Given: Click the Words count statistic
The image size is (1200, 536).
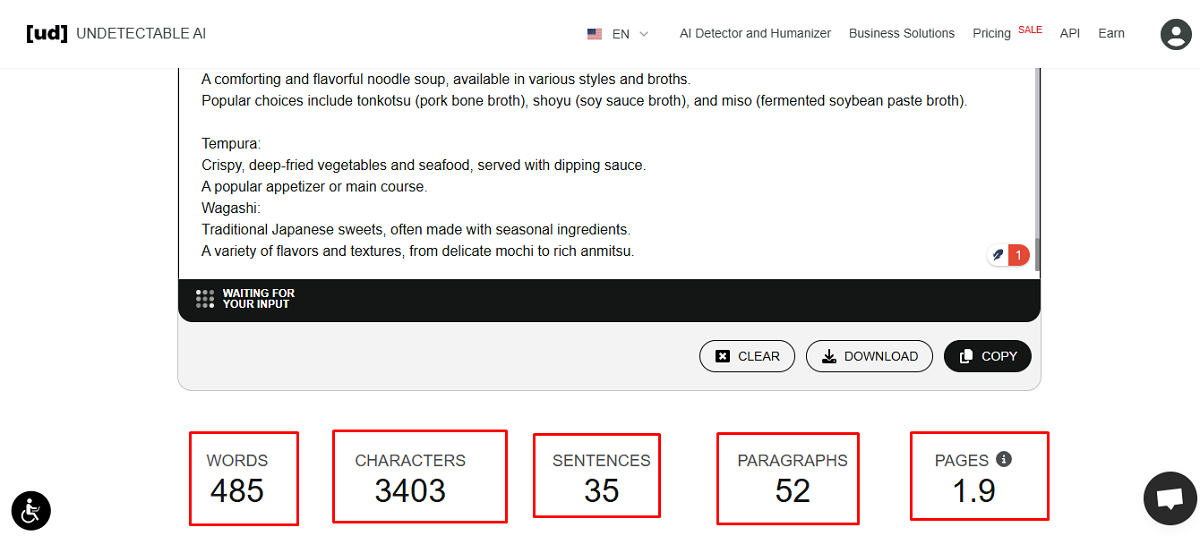Looking at the screenshot, I should click(x=237, y=477).
